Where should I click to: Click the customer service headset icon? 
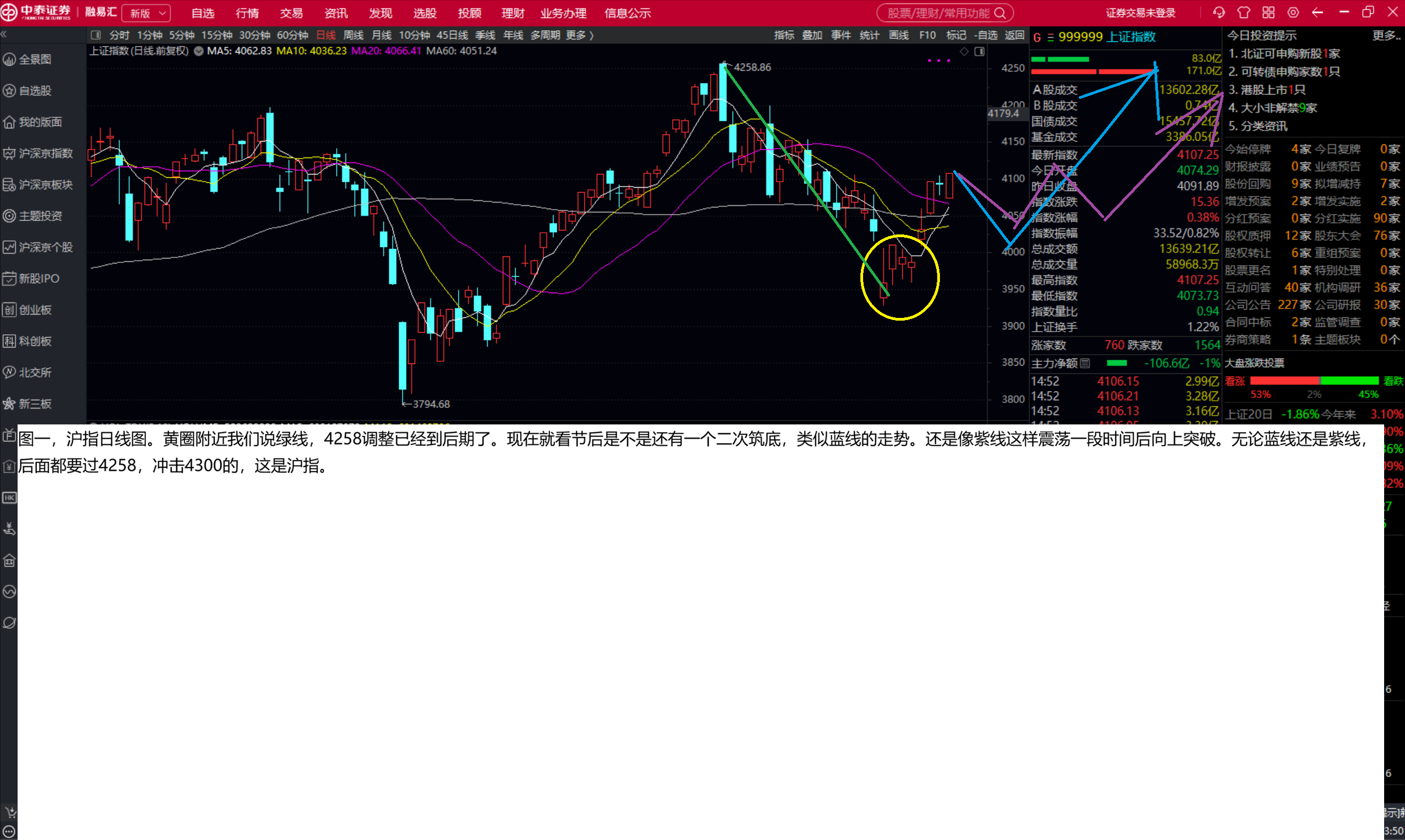click(x=1218, y=13)
